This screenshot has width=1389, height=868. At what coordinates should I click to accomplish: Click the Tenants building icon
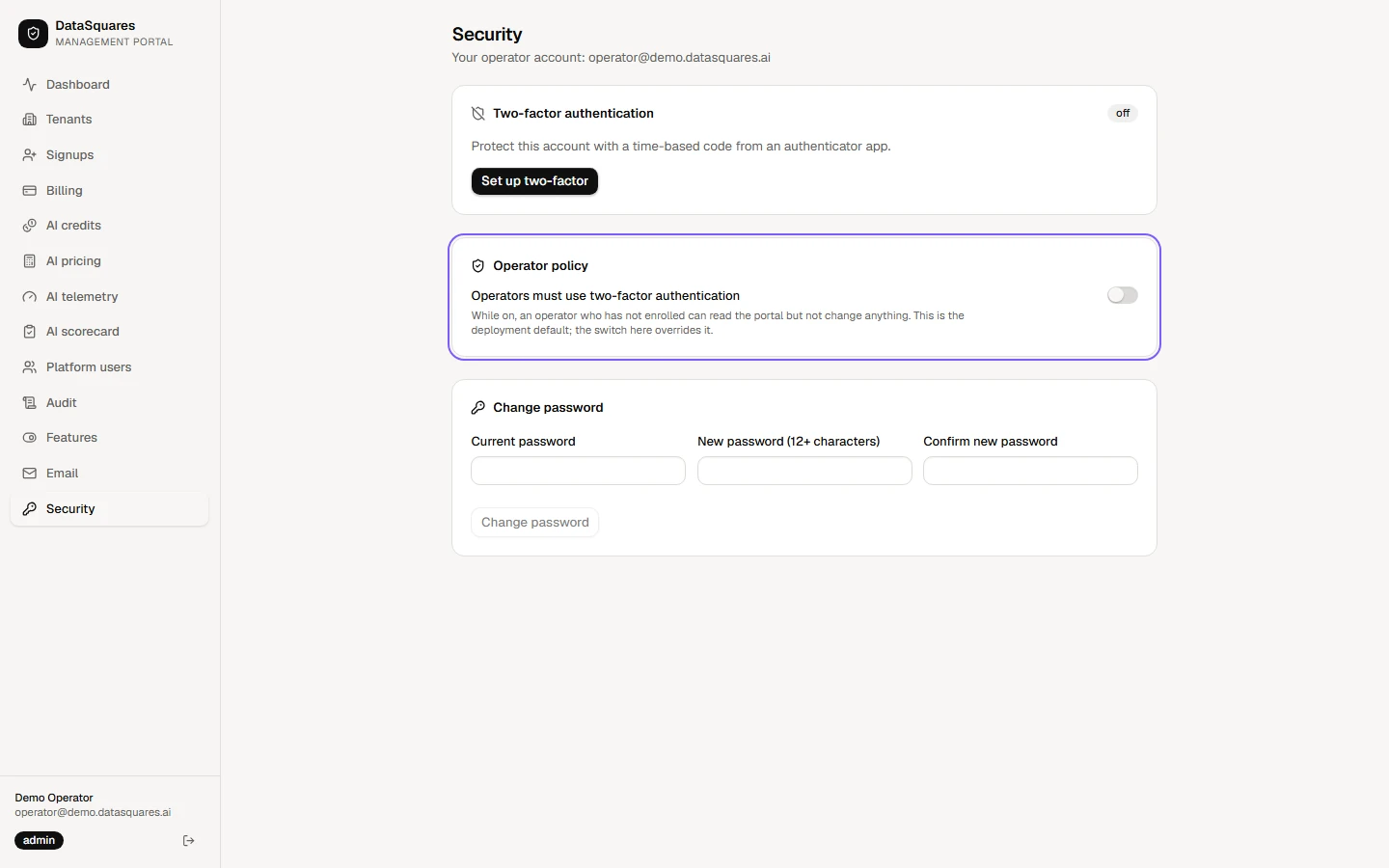30,120
